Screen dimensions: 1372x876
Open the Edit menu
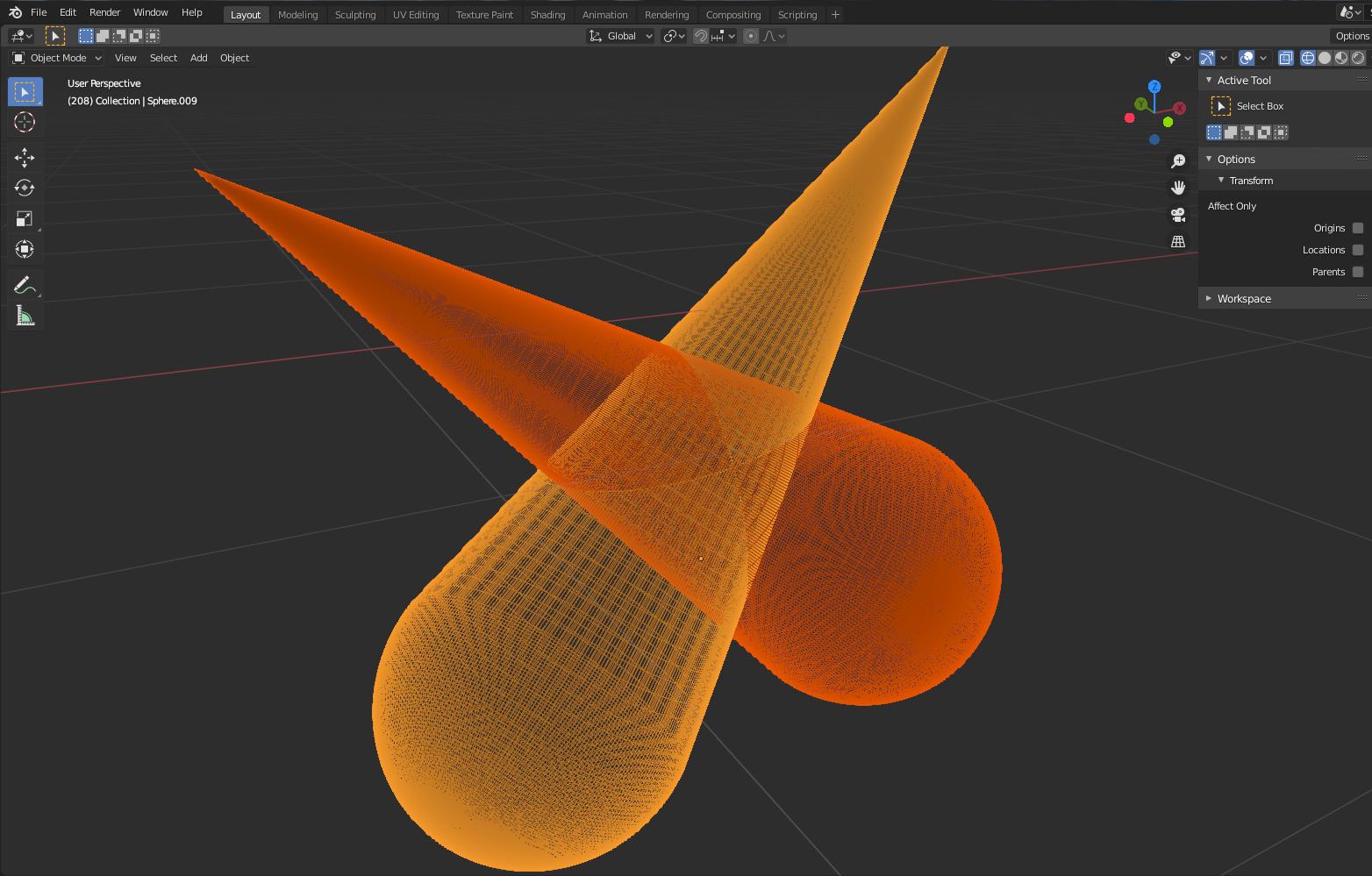pos(68,12)
